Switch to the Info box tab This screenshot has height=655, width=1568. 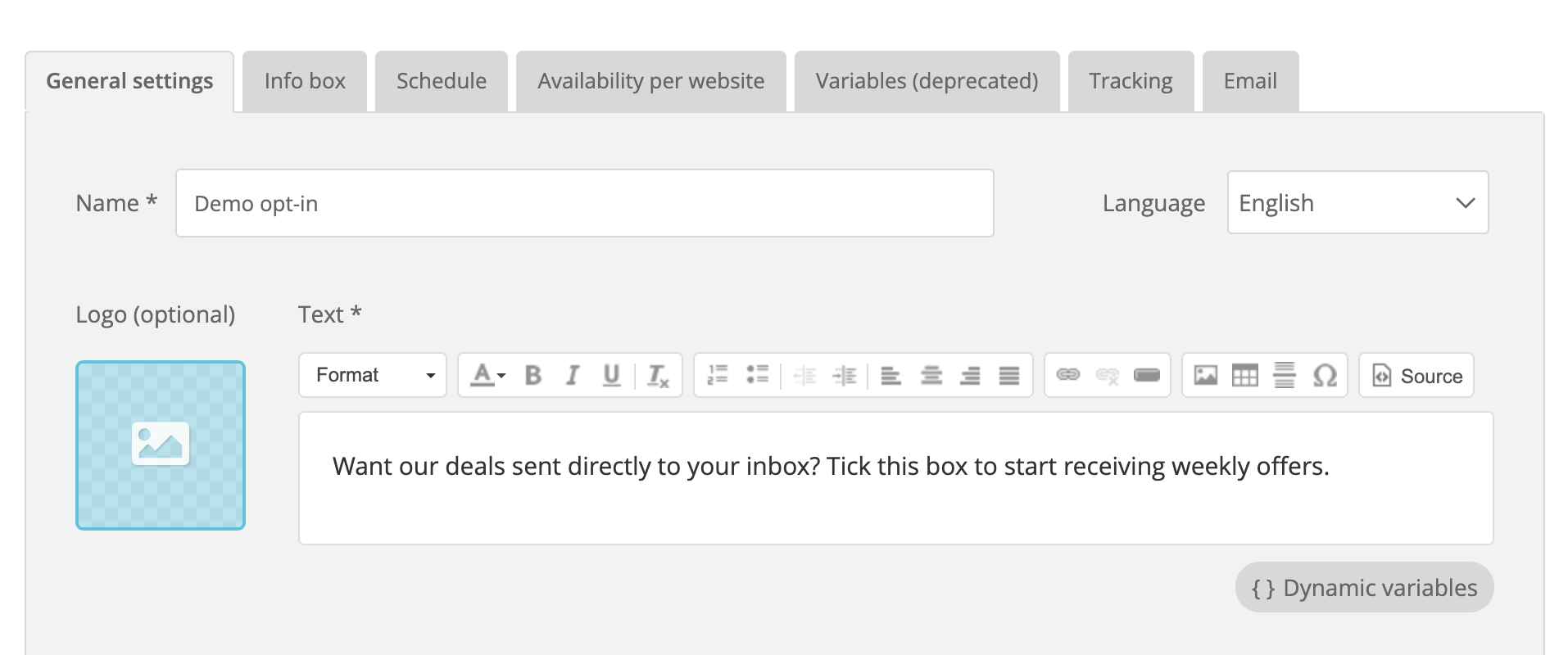click(305, 81)
